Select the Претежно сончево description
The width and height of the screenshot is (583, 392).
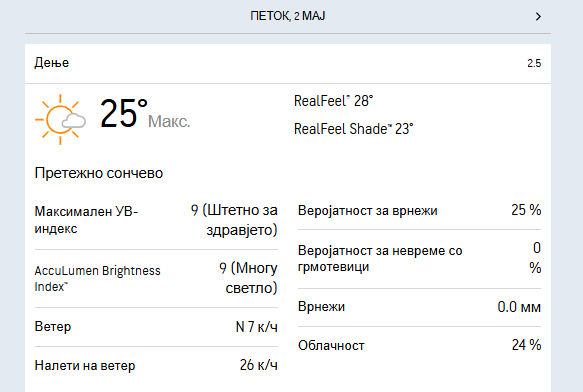[99, 173]
